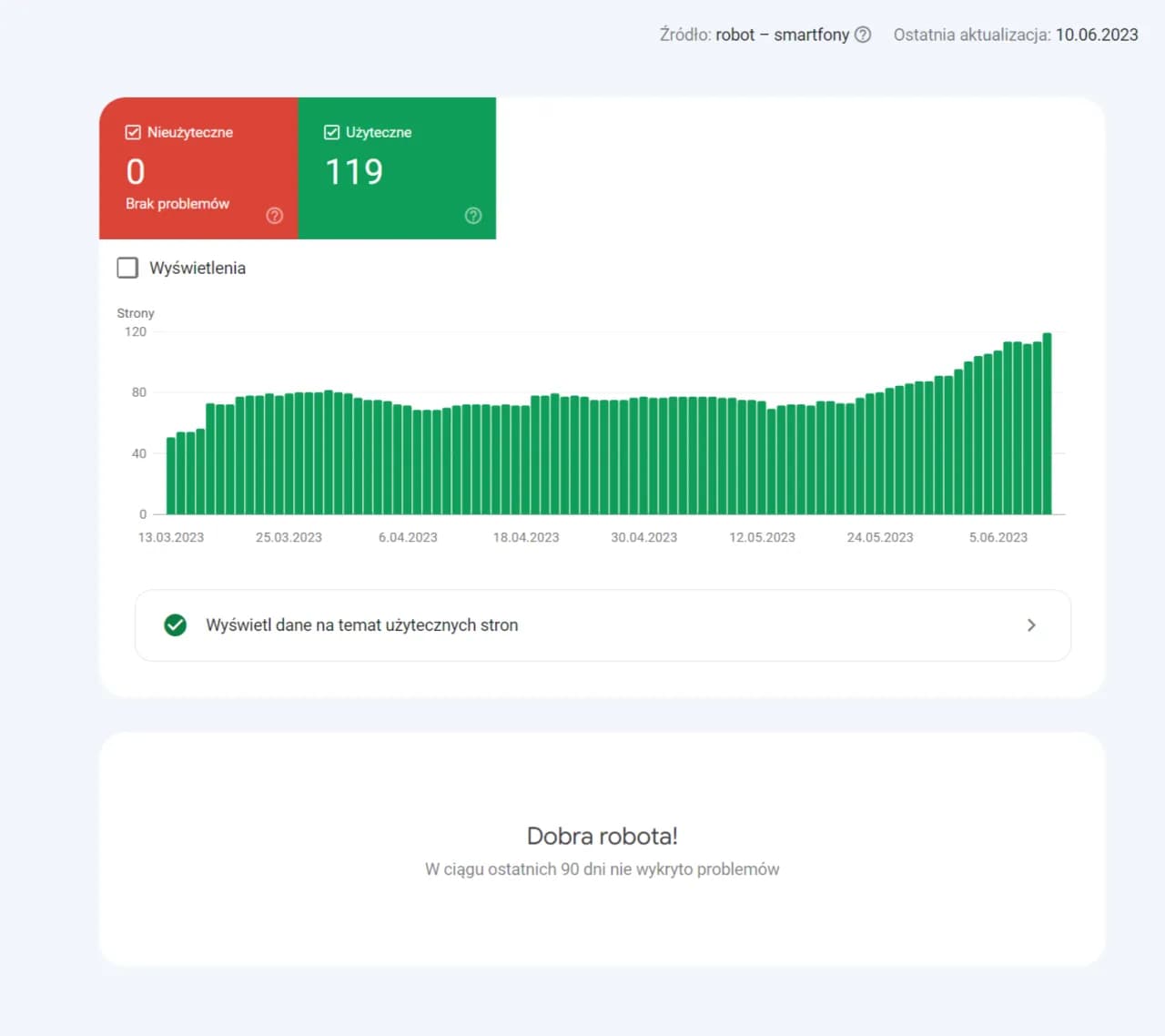
Task: Uncheck the Użyteczne checkbox
Action: coord(331,133)
